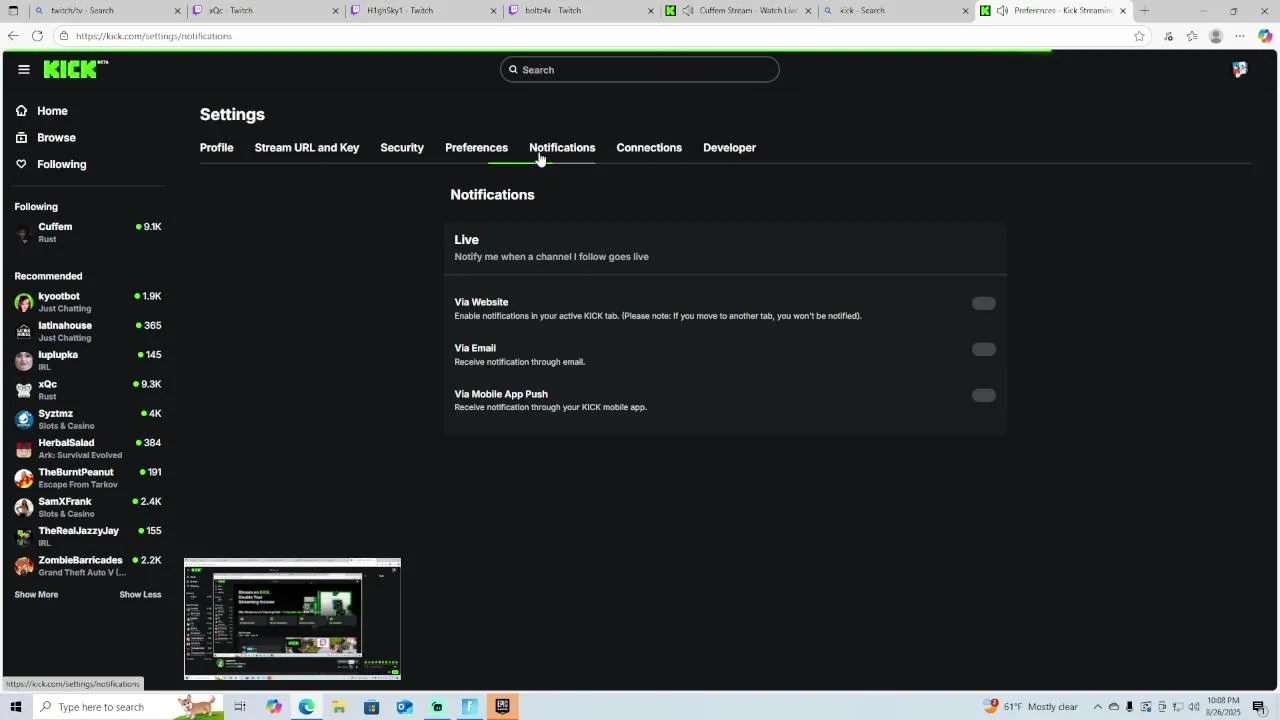Switch to kick Search browser tab
The width and height of the screenshot is (1280, 720).
tap(895, 11)
